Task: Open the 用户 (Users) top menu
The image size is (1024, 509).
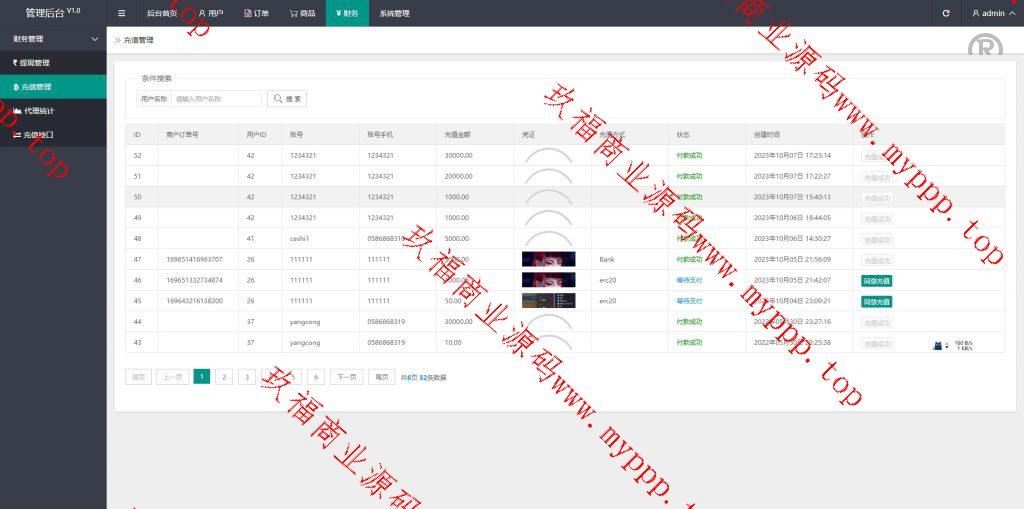Action: 210,13
